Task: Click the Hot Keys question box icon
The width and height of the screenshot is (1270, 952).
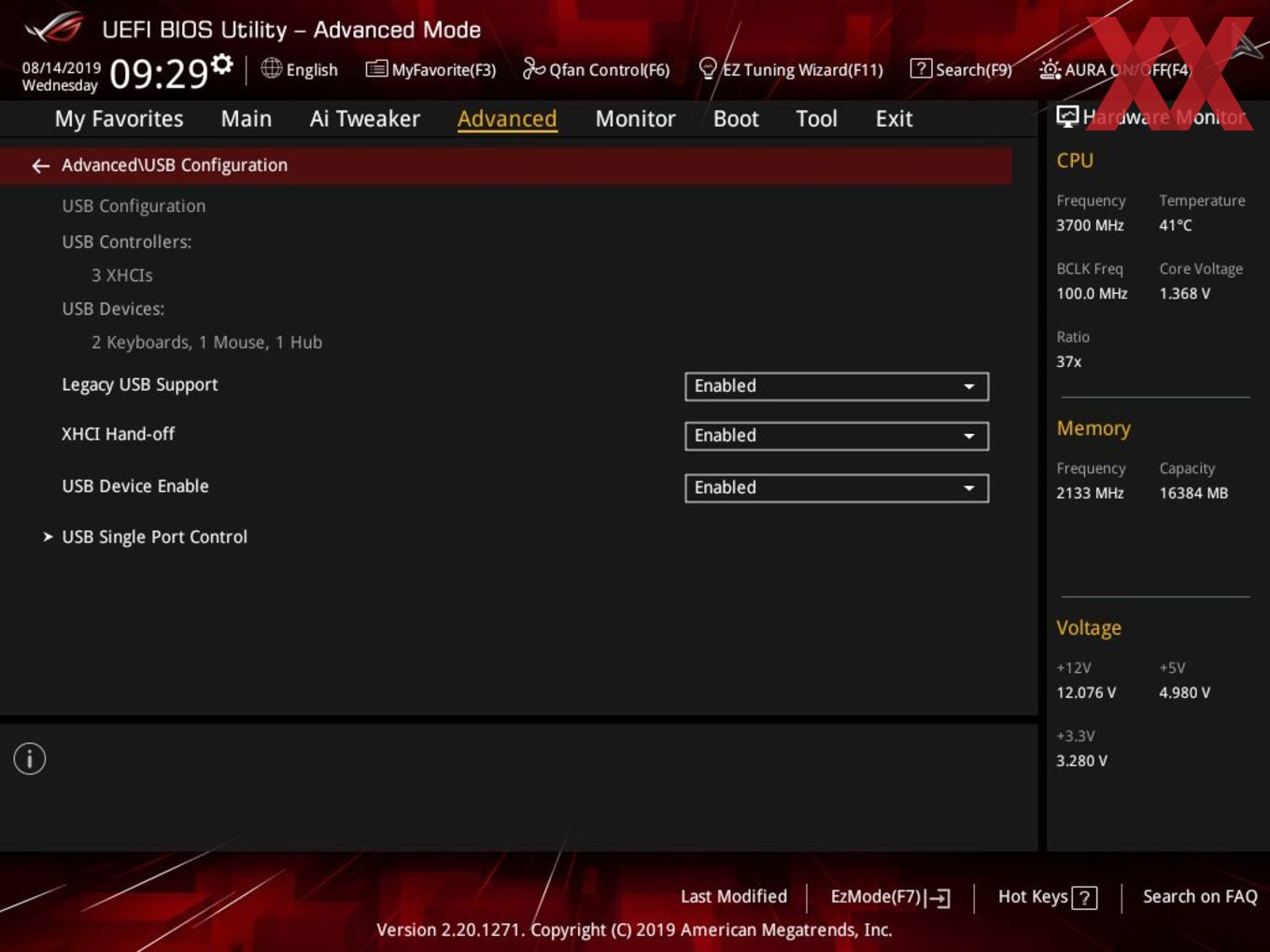Action: 1084,898
